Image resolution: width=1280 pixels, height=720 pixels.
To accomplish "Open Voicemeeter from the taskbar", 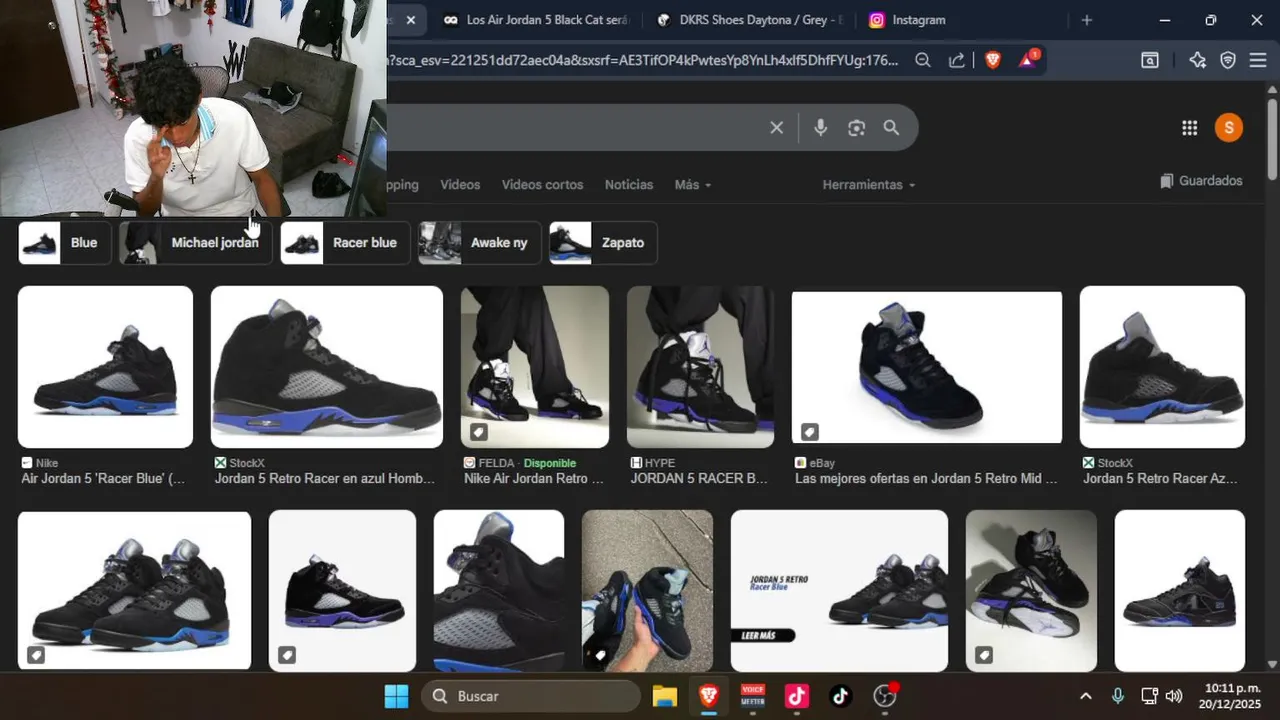I will [x=753, y=696].
